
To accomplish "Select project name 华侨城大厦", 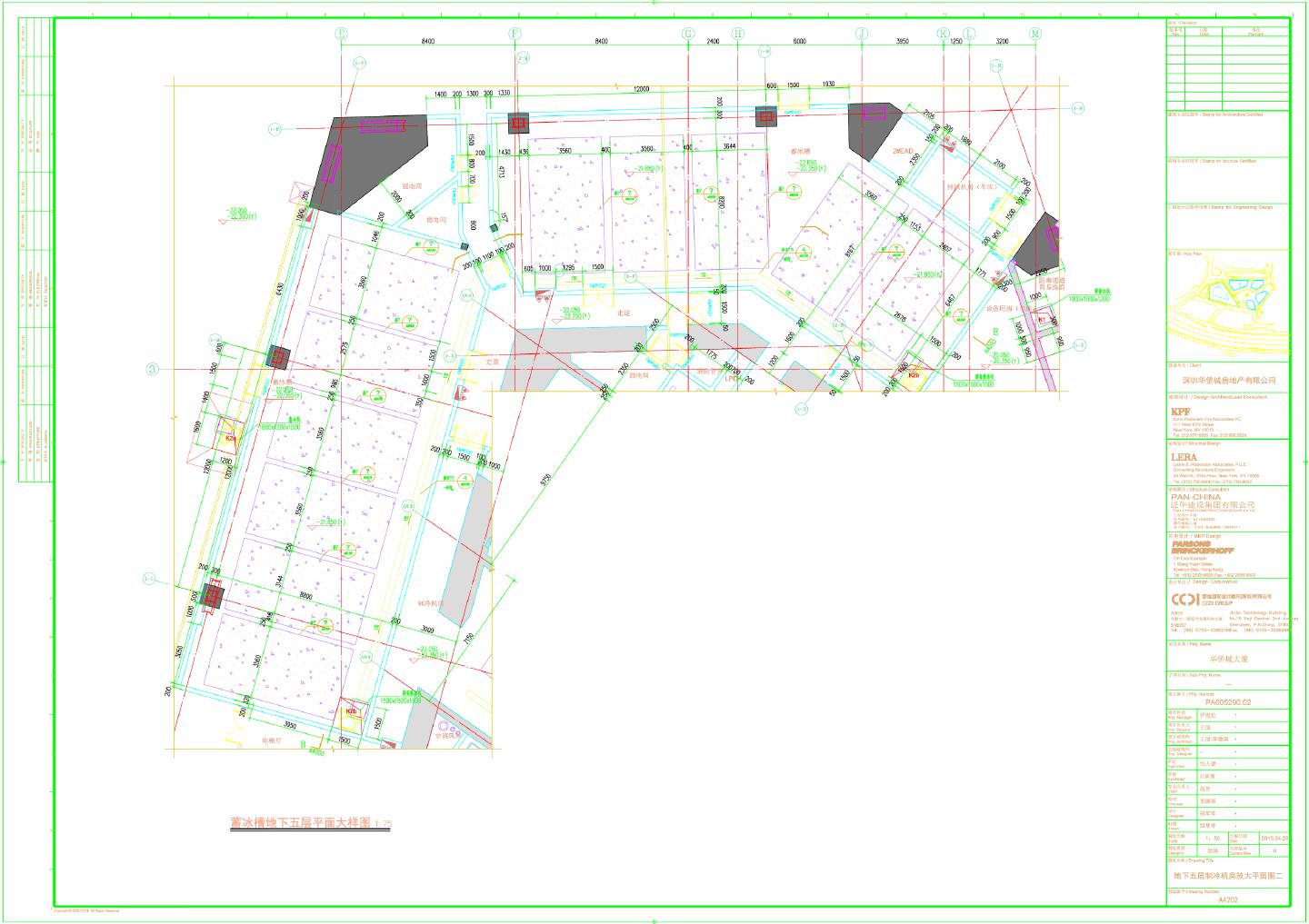I will pyautogui.click(x=1228, y=660).
